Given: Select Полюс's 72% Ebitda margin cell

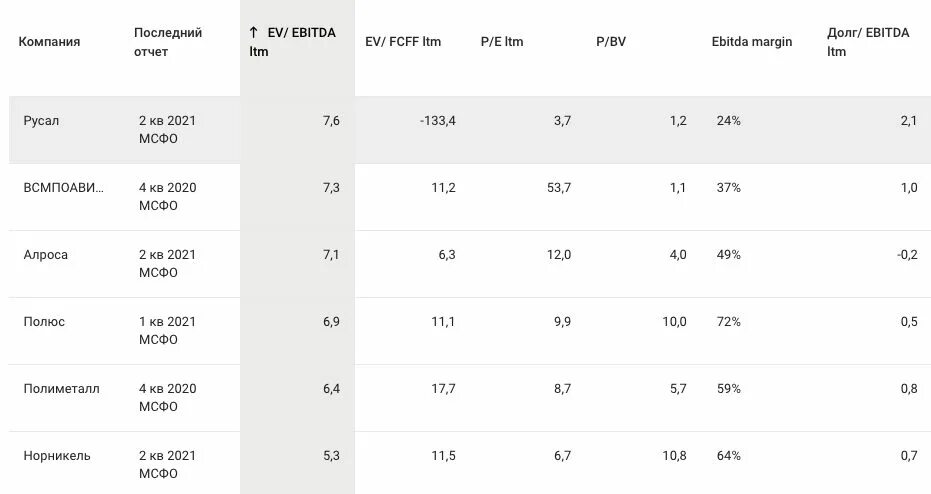Looking at the screenshot, I should tap(729, 322).
